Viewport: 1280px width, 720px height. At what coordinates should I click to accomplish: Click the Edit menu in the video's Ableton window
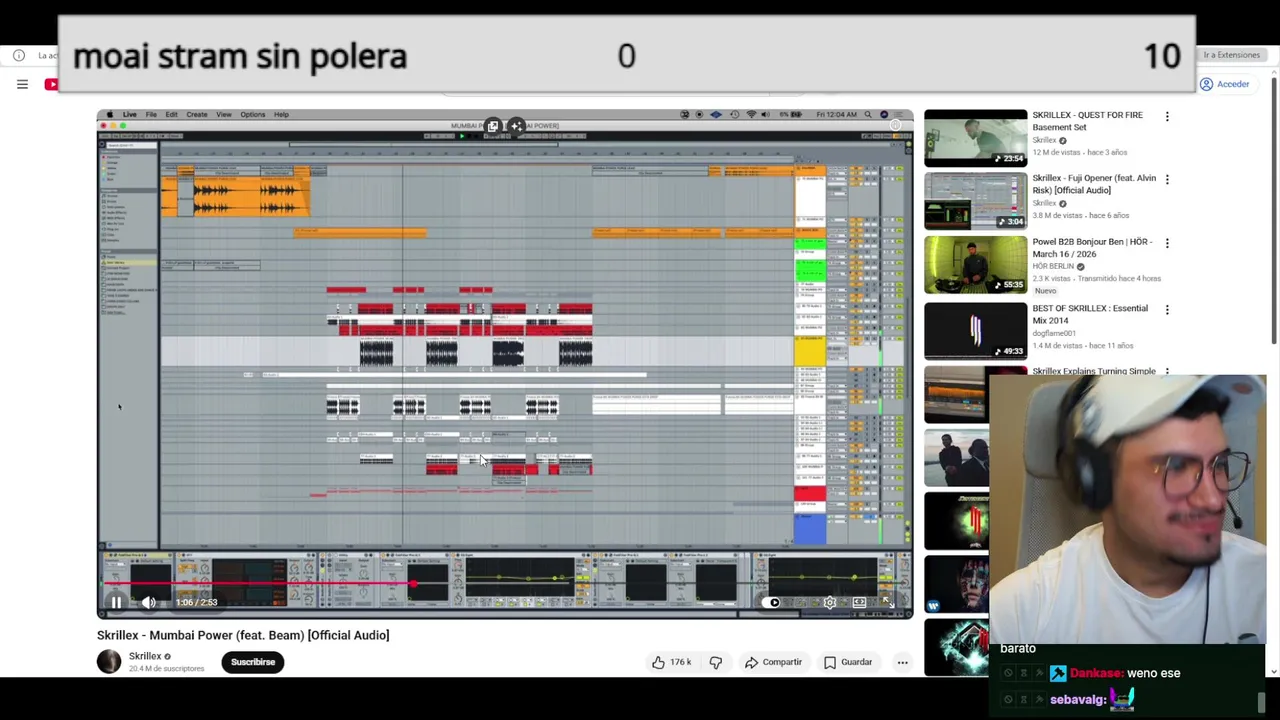(171, 114)
